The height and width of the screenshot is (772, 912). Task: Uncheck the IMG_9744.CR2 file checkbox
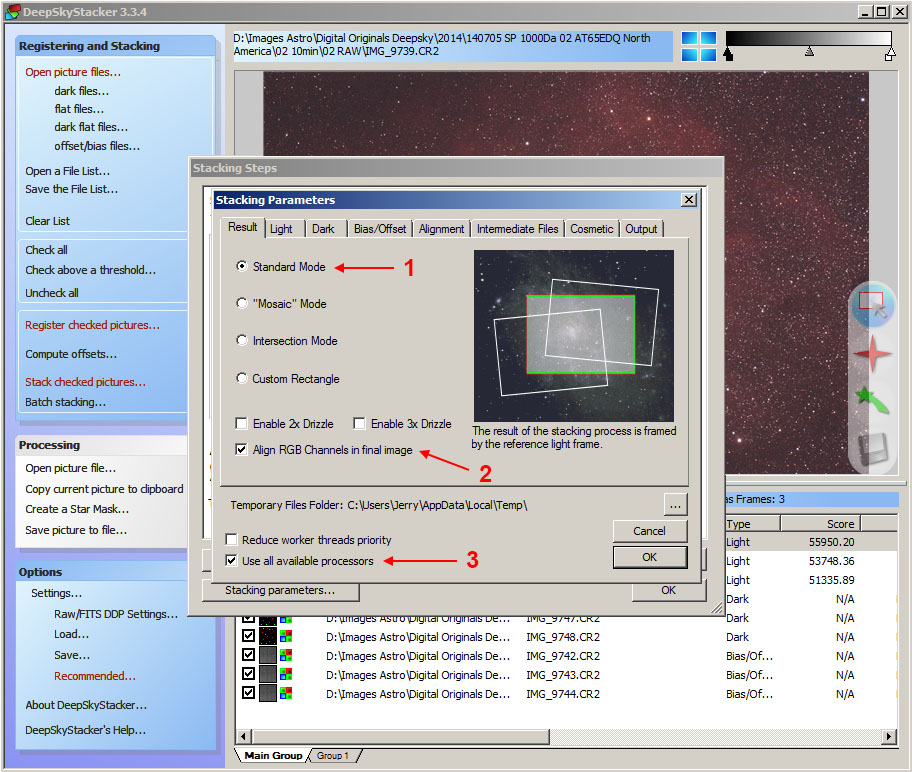[x=248, y=693]
